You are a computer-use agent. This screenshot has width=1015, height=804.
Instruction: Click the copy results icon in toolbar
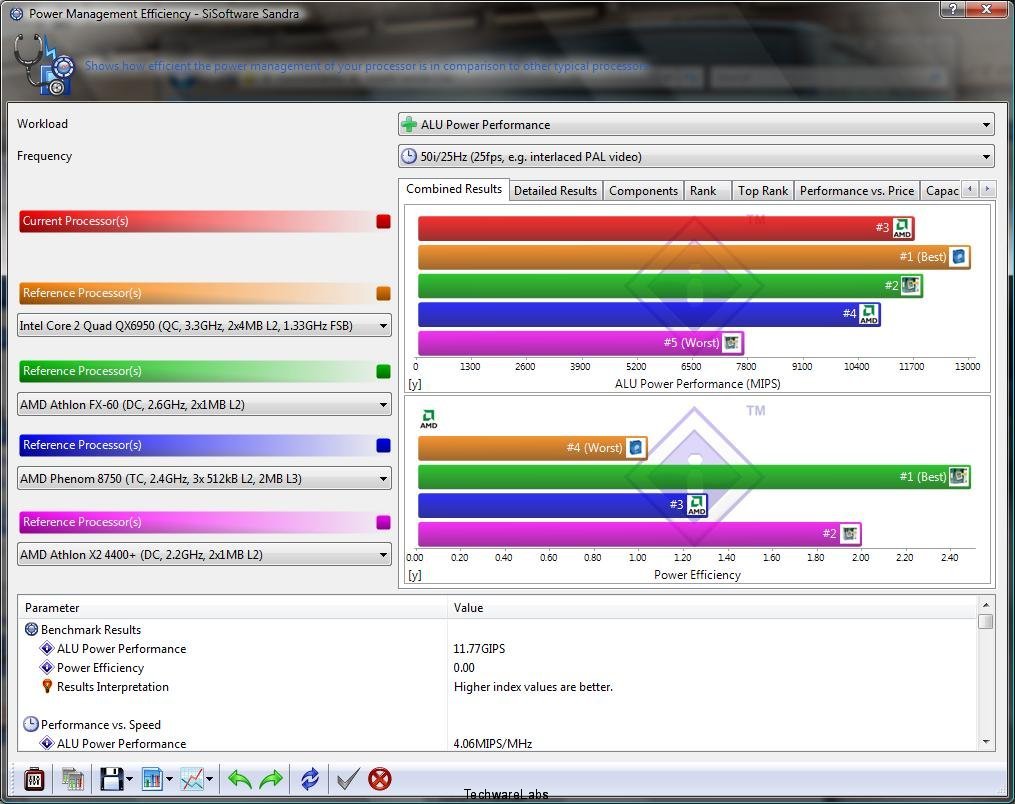coord(72,779)
